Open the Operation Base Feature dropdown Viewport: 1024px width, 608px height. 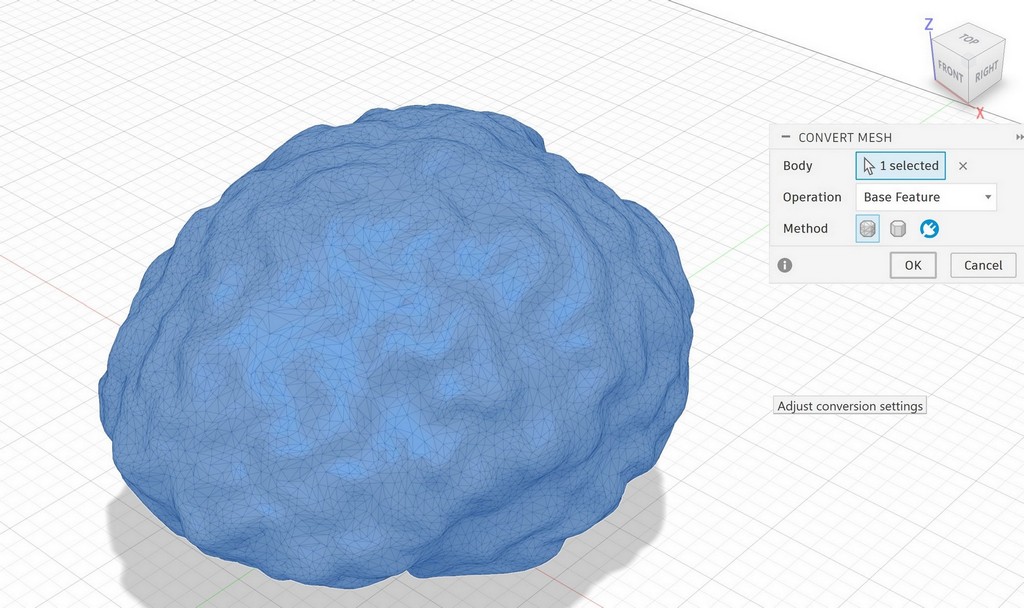pos(926,197)
